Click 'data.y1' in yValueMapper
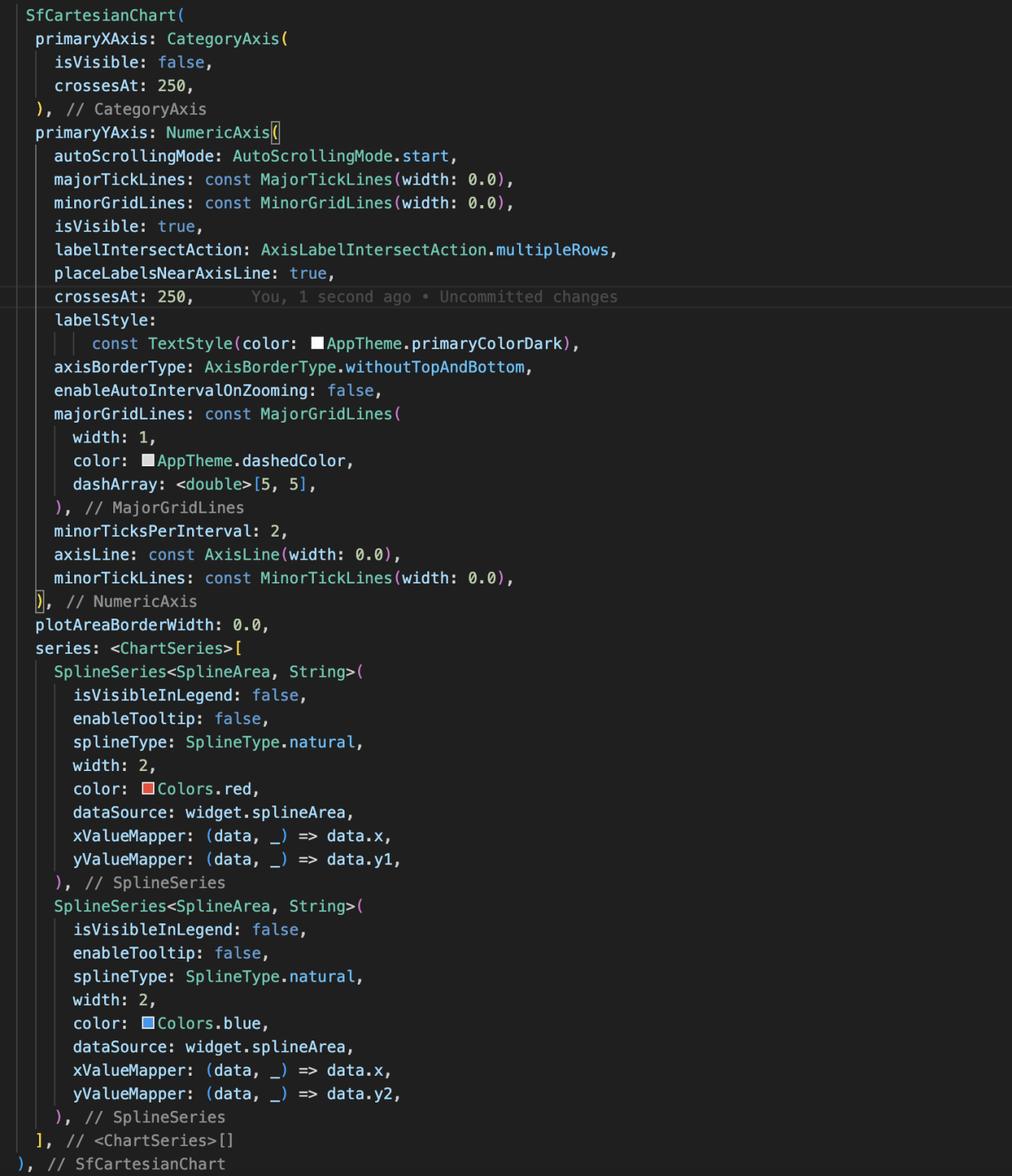This screenshot has height=1176, width=1012. 360,859
